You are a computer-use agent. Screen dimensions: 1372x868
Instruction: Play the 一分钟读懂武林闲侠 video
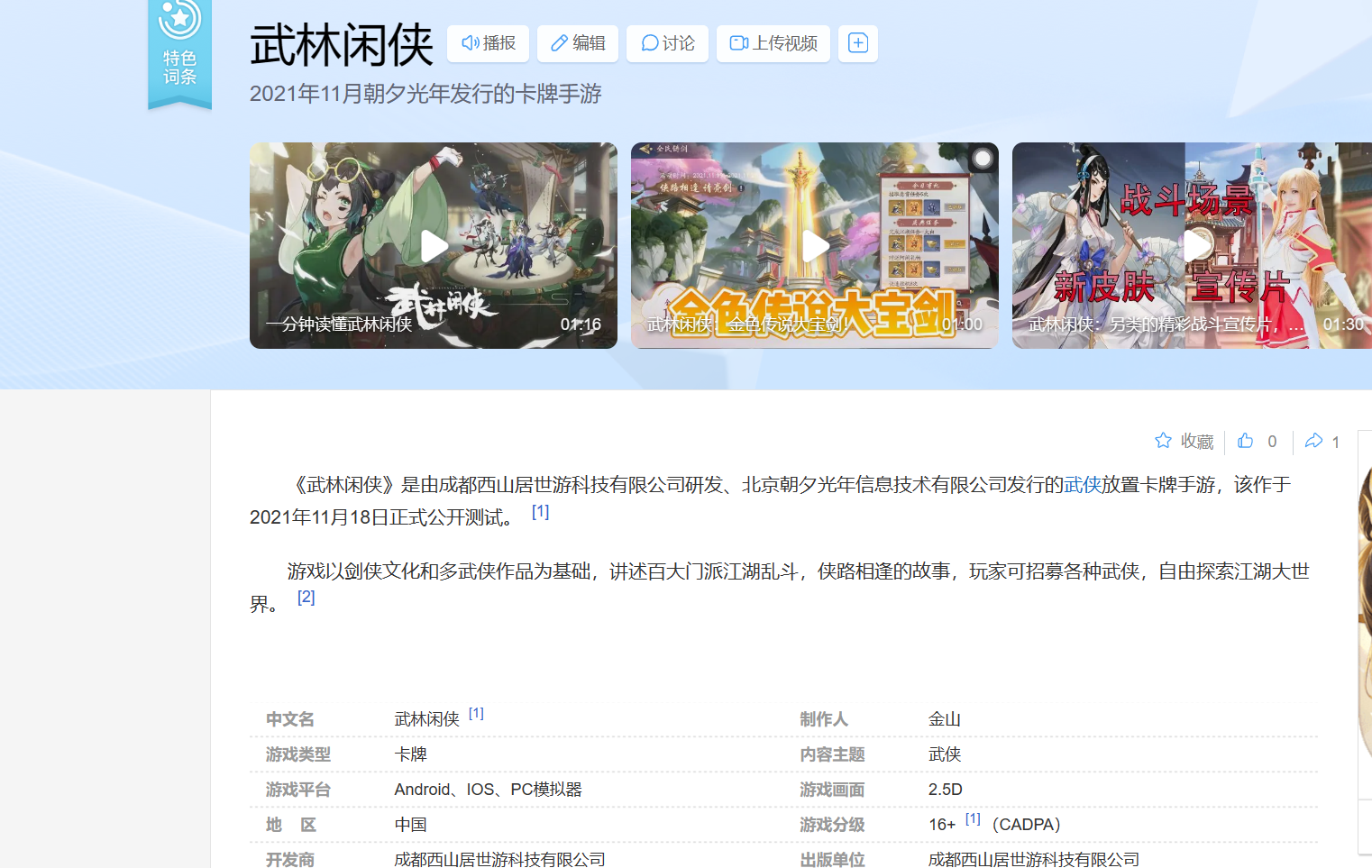(x=434, y=245)
